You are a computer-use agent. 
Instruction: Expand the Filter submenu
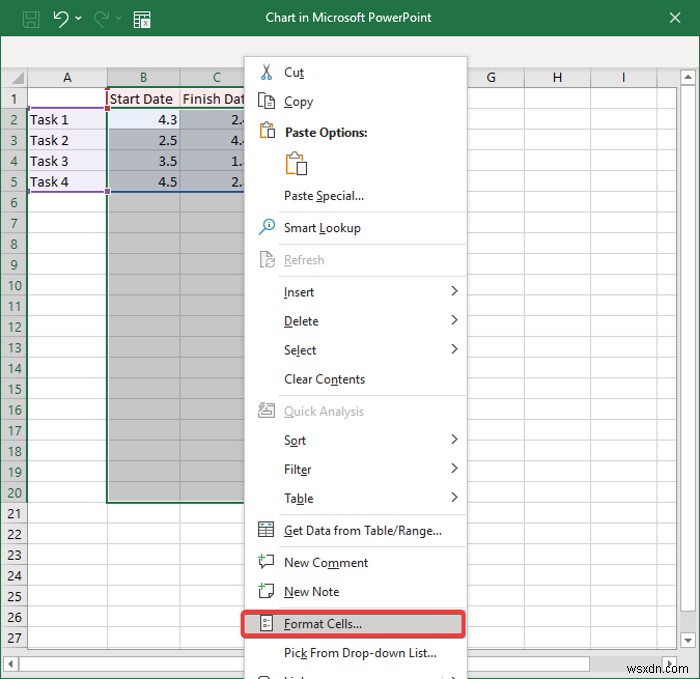pyautogui.click(x=454, y=468)
